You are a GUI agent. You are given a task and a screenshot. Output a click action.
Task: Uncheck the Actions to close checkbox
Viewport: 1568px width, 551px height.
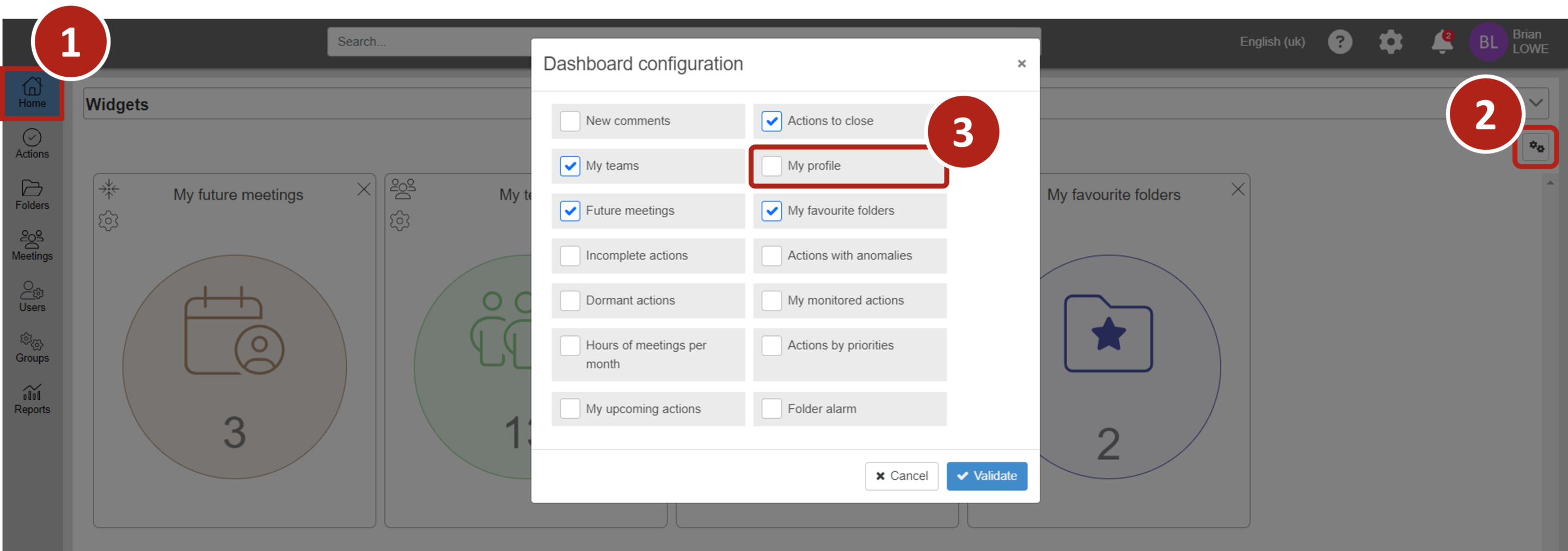pyautogui.click(x=771, y=120)
